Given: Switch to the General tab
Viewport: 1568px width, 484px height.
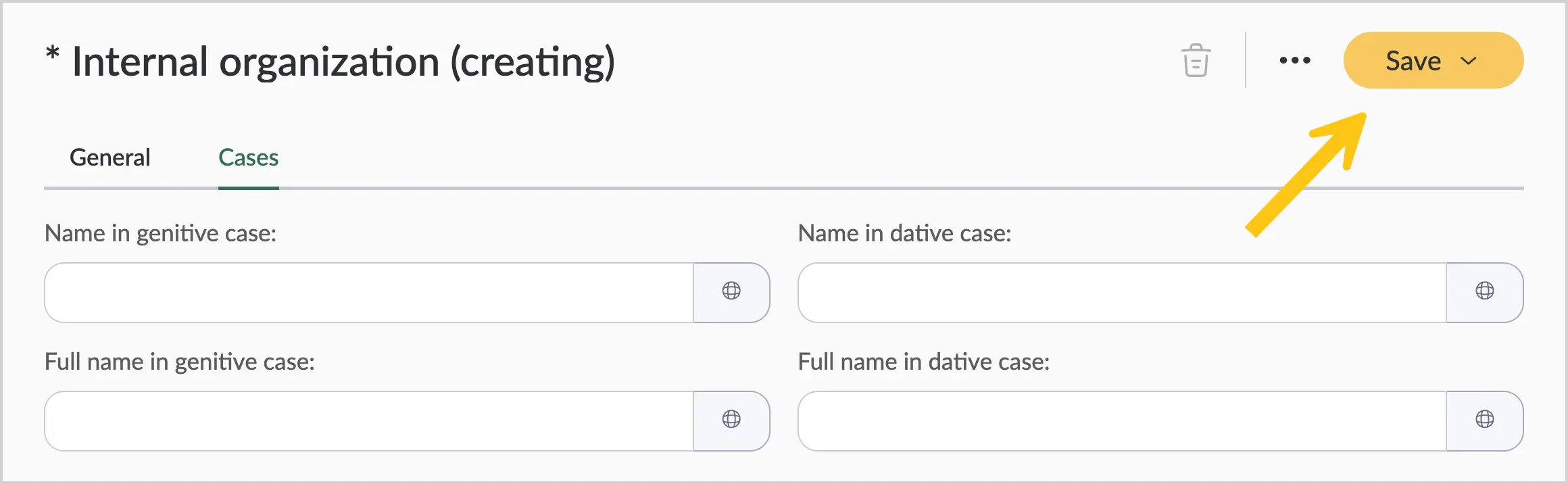Looking at the screenshot, I should click(110, 158).
